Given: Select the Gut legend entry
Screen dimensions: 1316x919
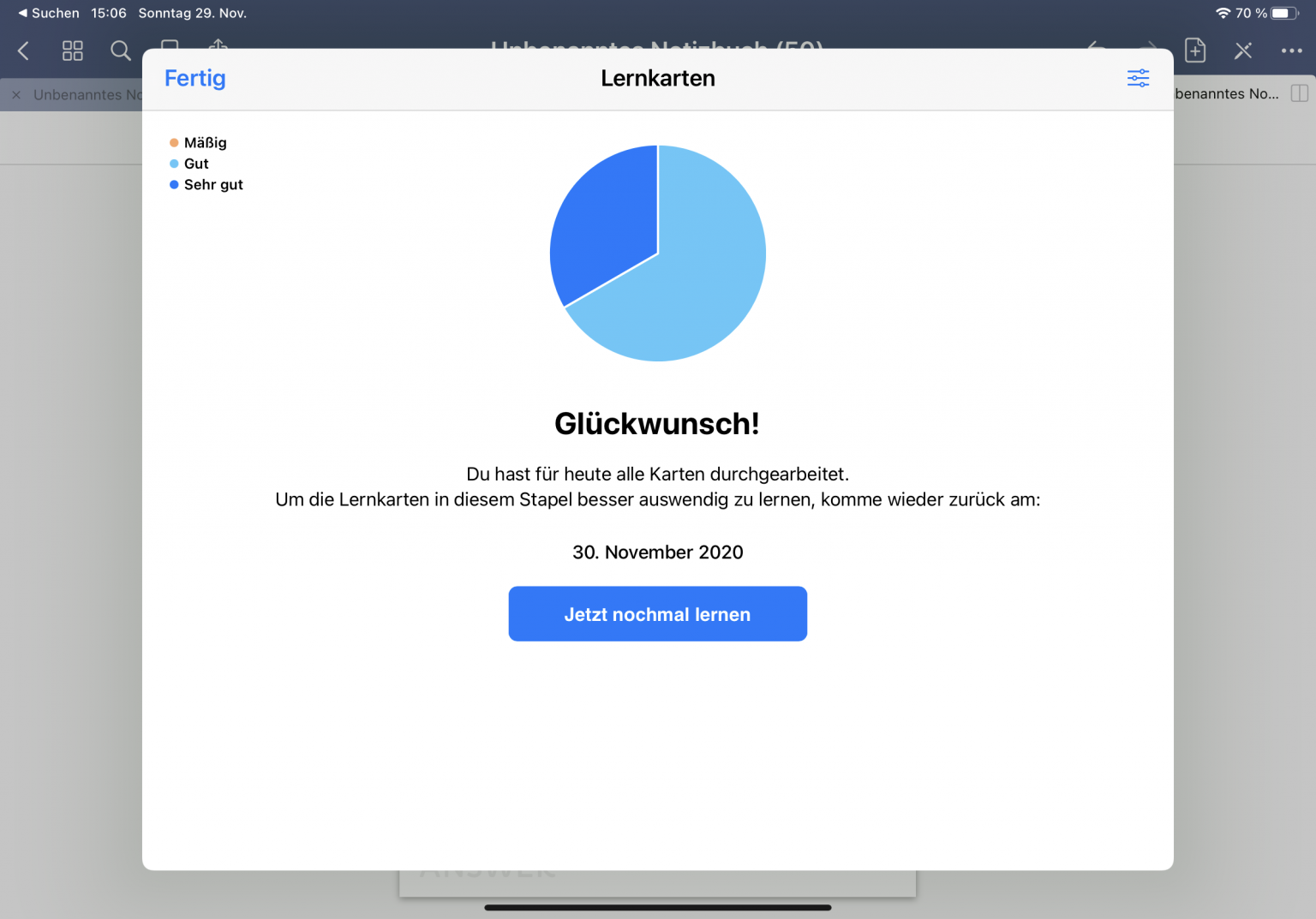Looking at the screenshot, I should pyautogui.click(x=189, y=164).
